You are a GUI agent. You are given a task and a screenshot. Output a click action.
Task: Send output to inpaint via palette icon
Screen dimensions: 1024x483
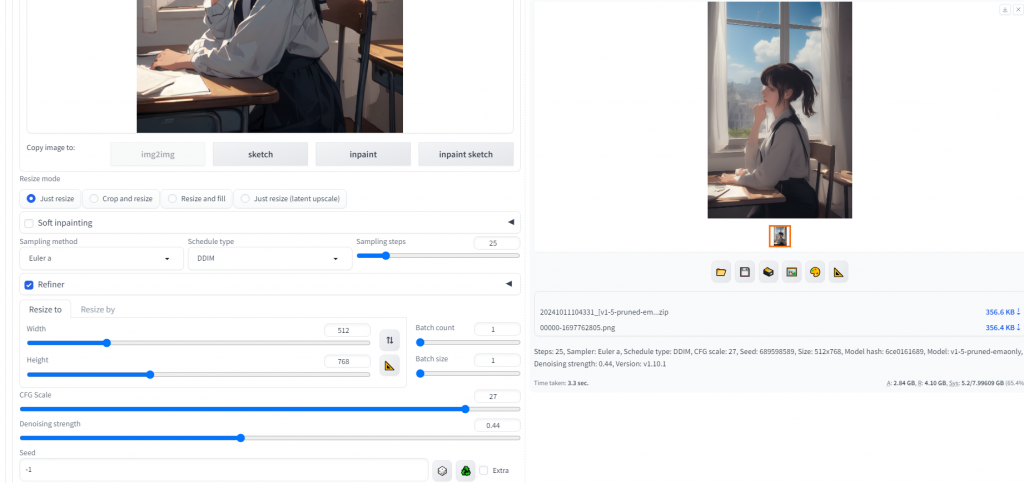(815, 272)
